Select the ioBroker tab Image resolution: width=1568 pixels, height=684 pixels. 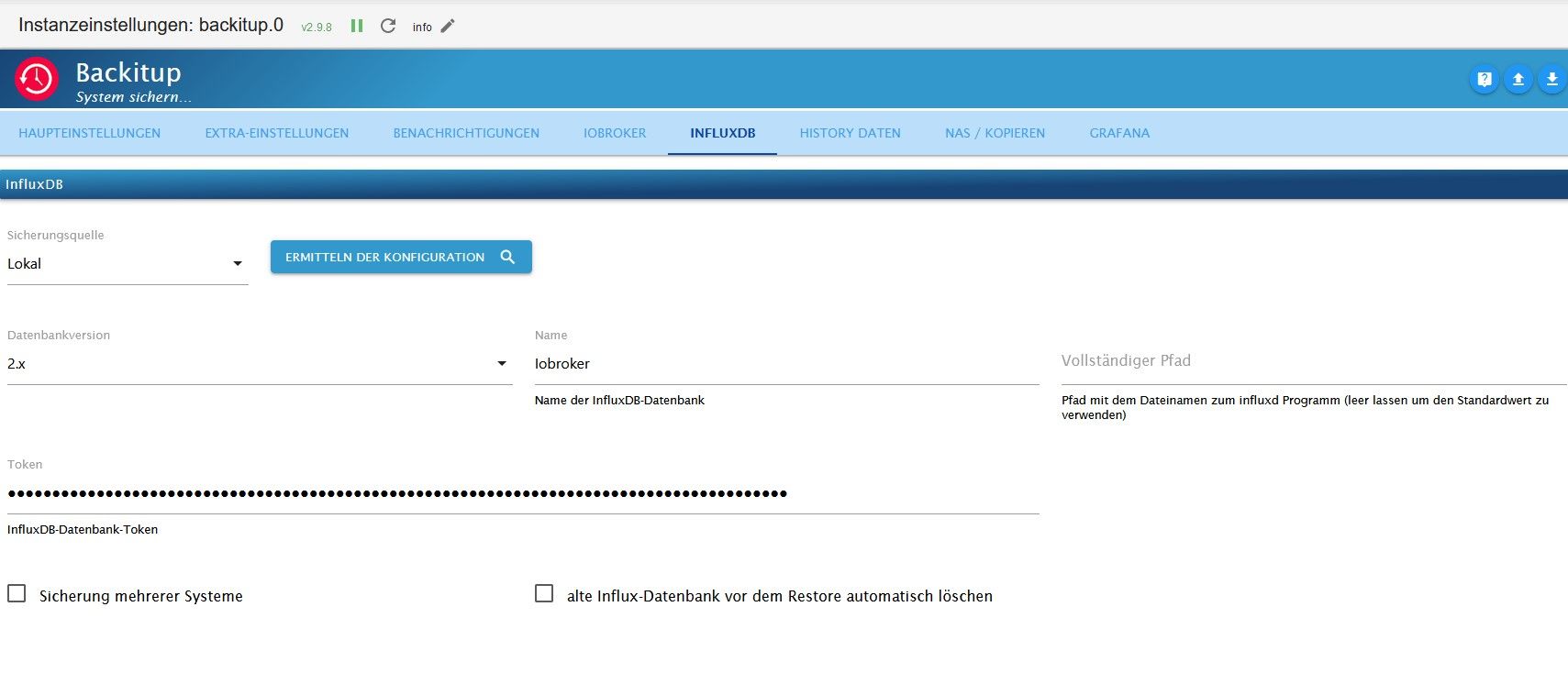pos(615,133)
